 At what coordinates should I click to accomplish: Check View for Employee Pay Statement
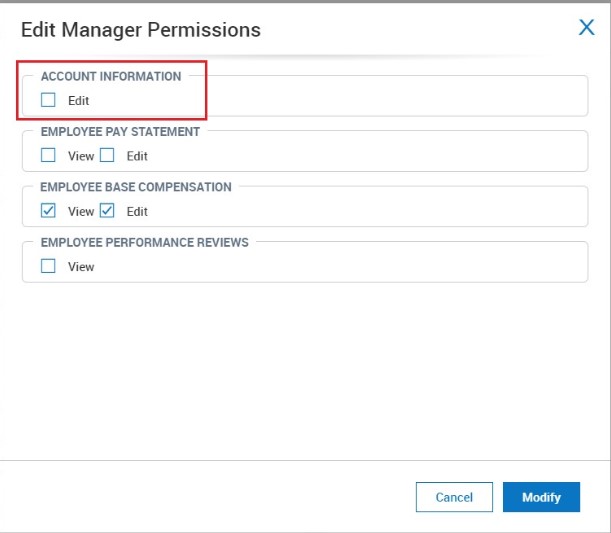[48, 155]
